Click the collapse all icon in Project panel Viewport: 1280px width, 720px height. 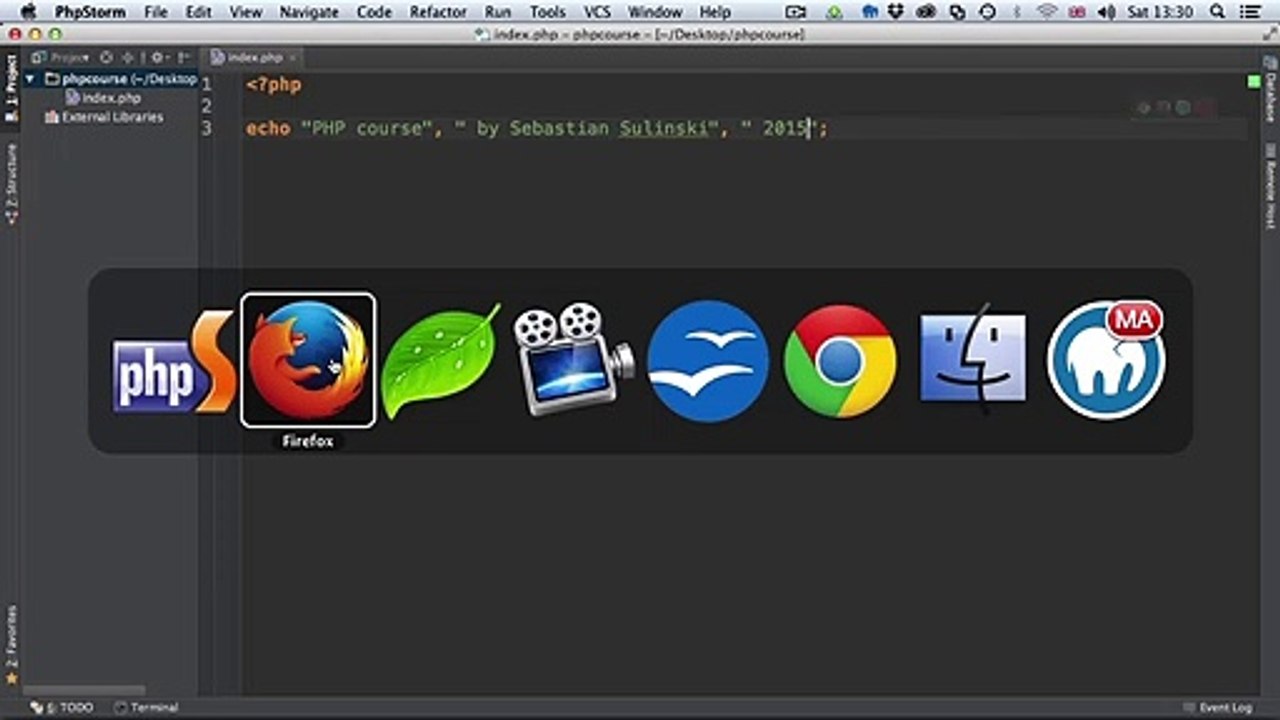click(128, 58)
